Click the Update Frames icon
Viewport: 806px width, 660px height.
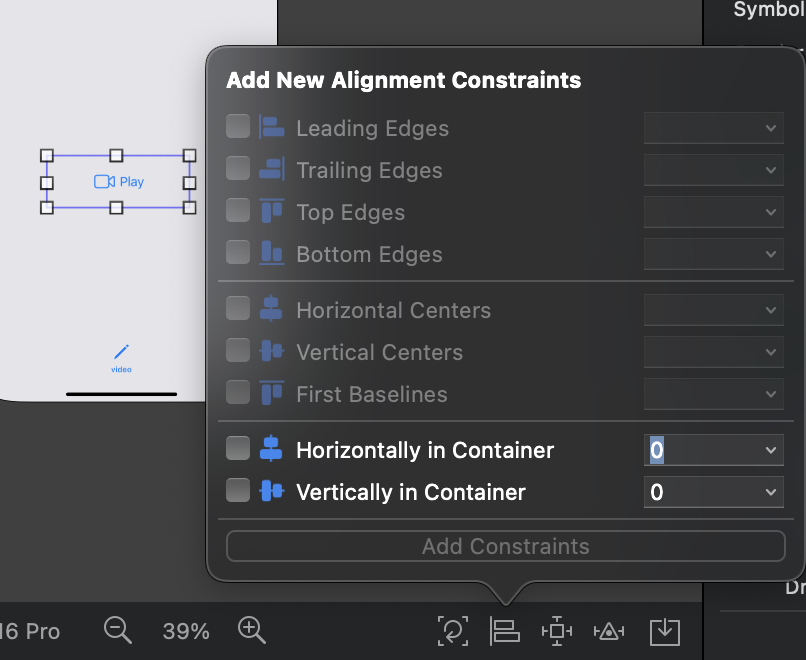453,631
